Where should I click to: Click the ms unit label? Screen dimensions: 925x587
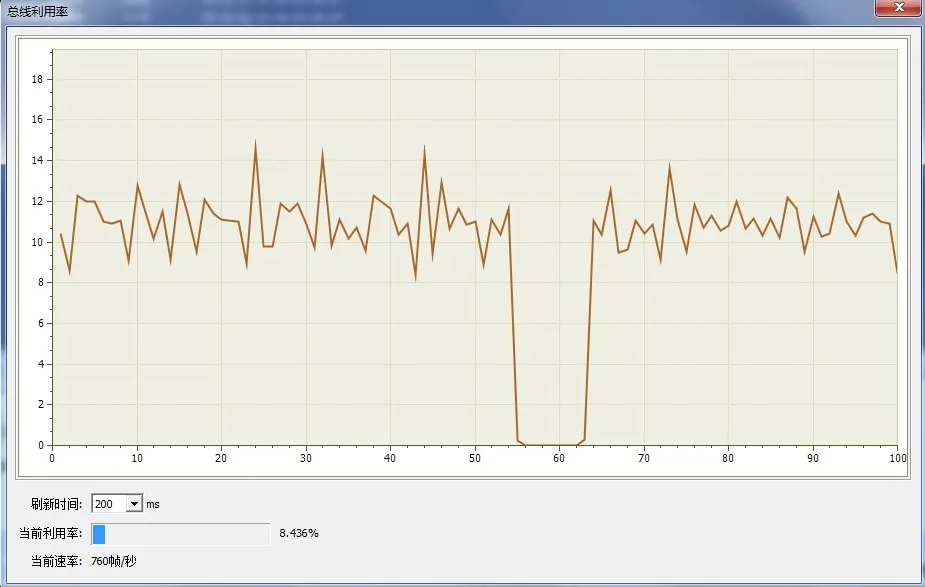pyautogui.click(x=153, y=504)
